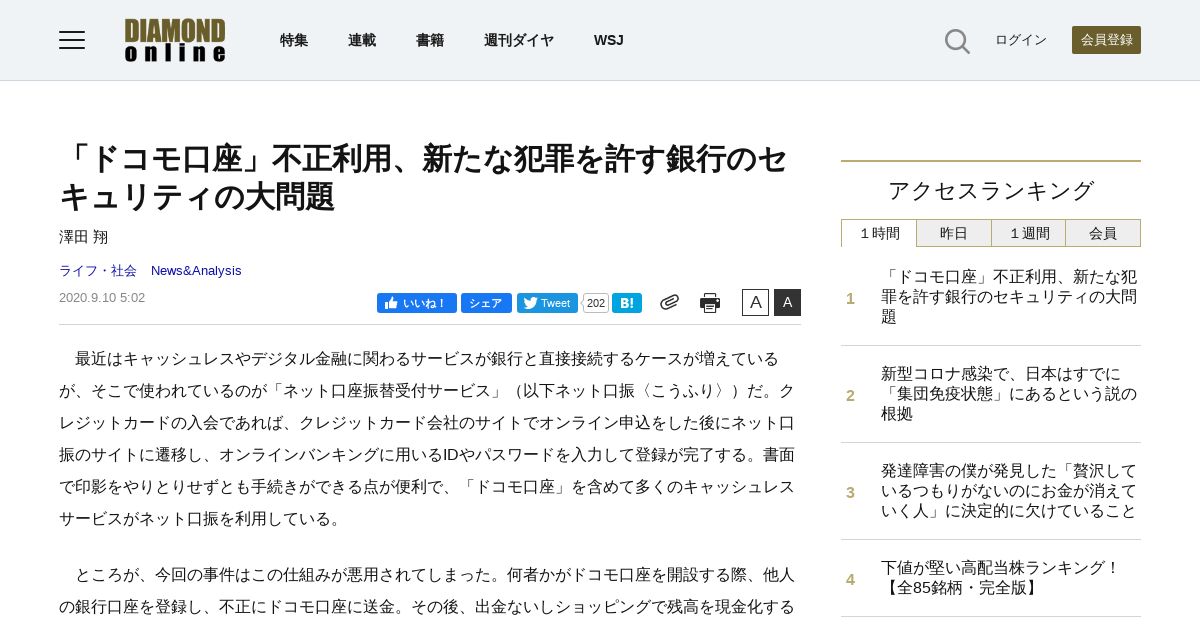Open the hamburger navigation menu
Image resolution: width=1200 pixels, height=630 pixels.
click(72, 40)
